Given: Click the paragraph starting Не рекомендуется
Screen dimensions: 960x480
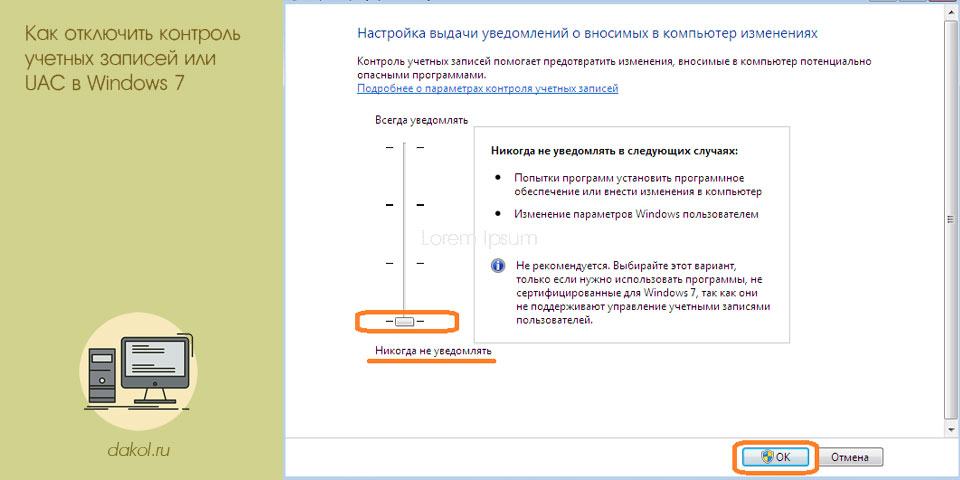Looking at the screenshot, I should (642, 294).
